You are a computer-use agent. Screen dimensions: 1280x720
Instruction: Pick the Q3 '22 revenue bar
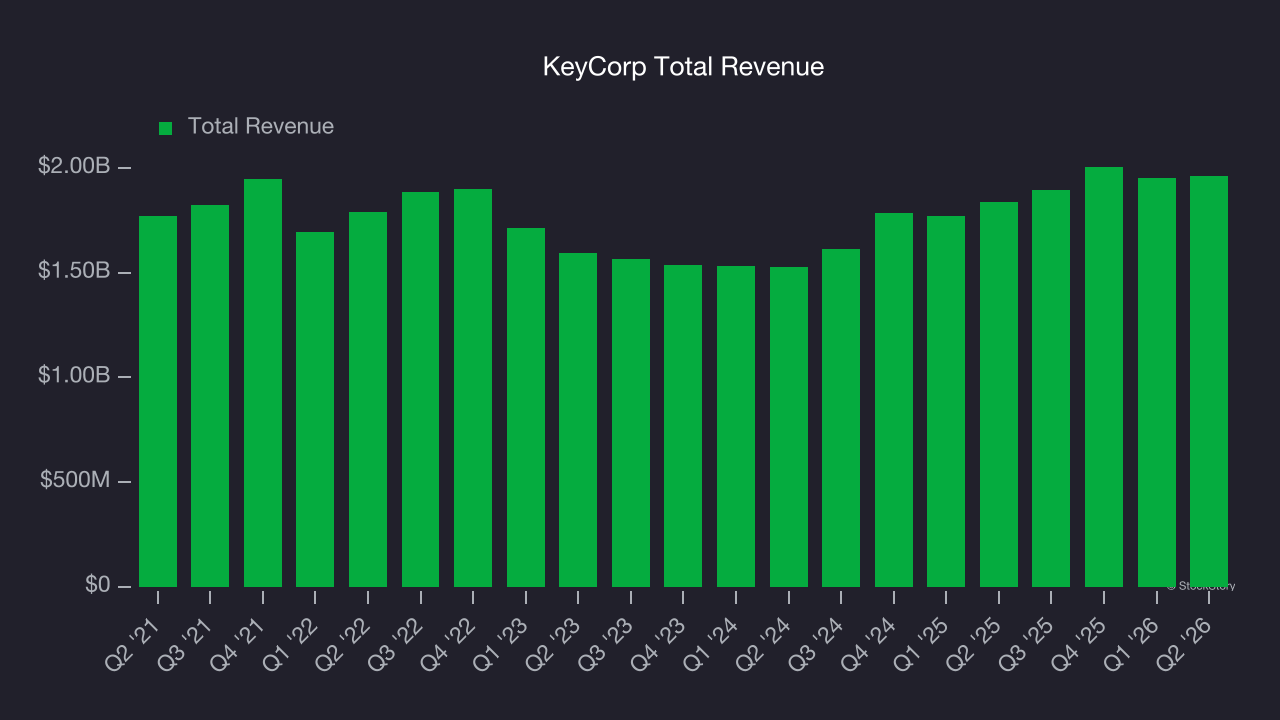click(x=420, y=390)
